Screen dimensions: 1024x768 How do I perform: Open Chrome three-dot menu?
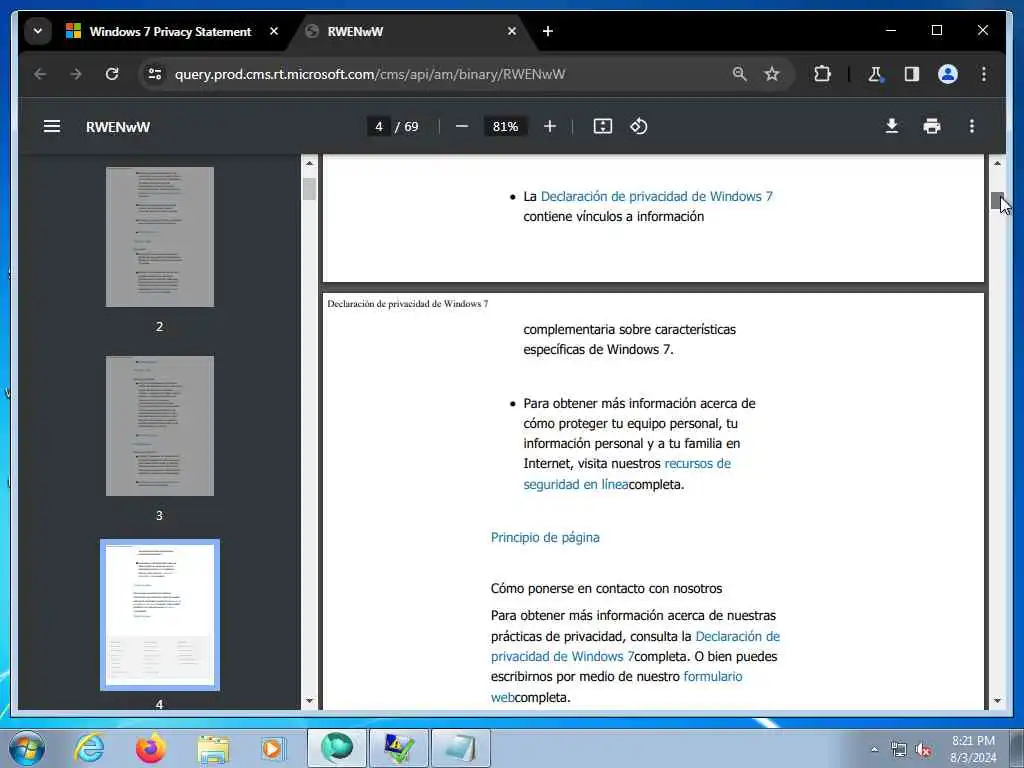pyautogui.click(x=984, y=74)
